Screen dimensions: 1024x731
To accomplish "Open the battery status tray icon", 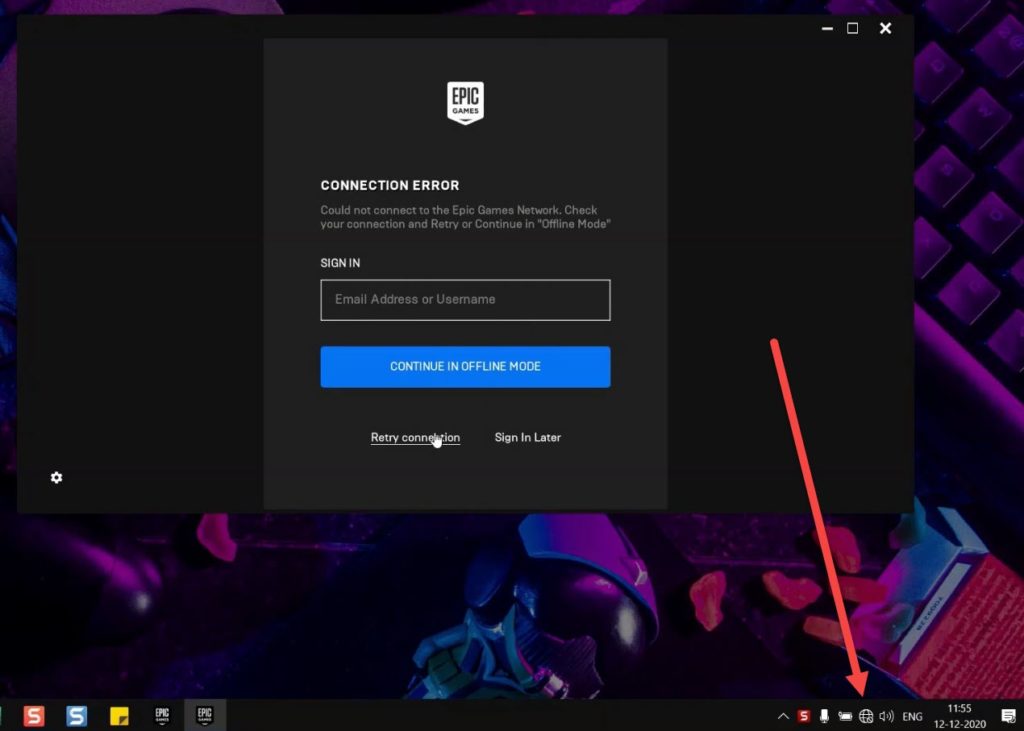I will click(x=845, y=717).
